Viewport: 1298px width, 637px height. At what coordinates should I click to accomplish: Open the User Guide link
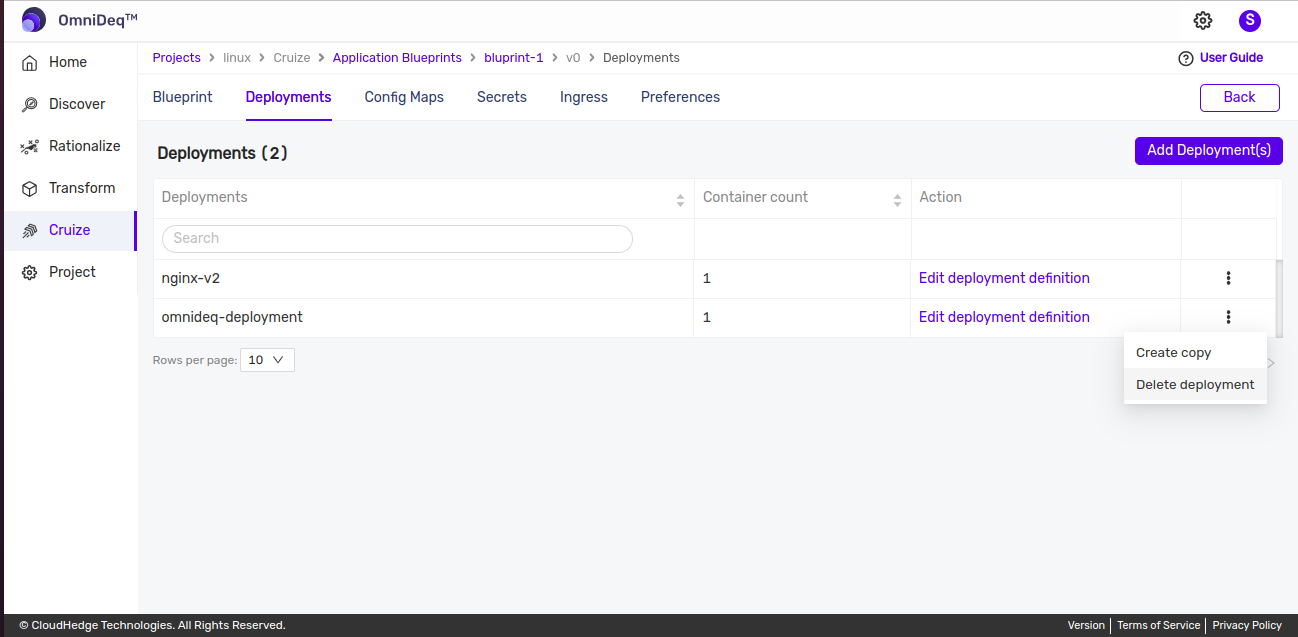point(1230,58)
